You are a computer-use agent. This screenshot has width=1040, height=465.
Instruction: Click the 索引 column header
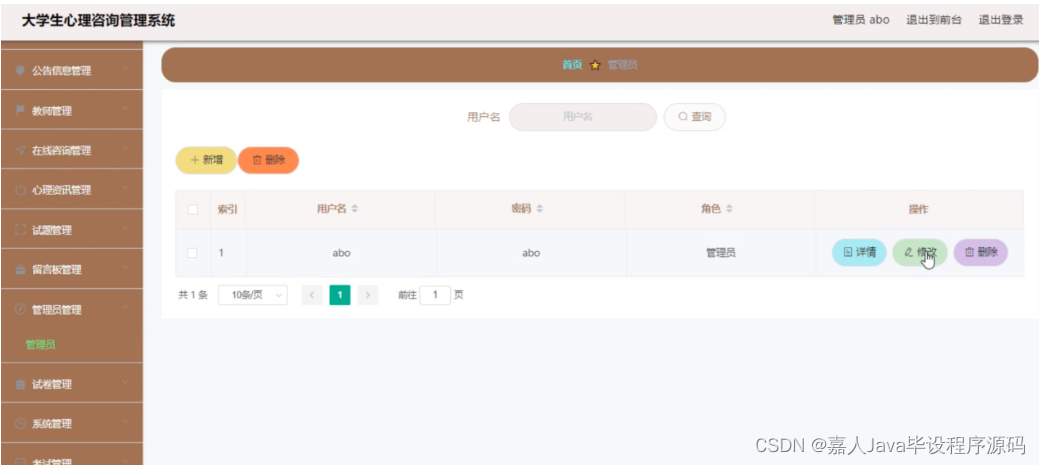pos(228,209)
